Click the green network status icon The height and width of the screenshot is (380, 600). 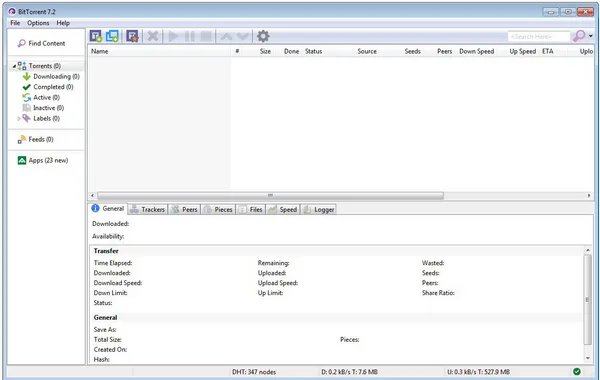click(x=577, y=371)
